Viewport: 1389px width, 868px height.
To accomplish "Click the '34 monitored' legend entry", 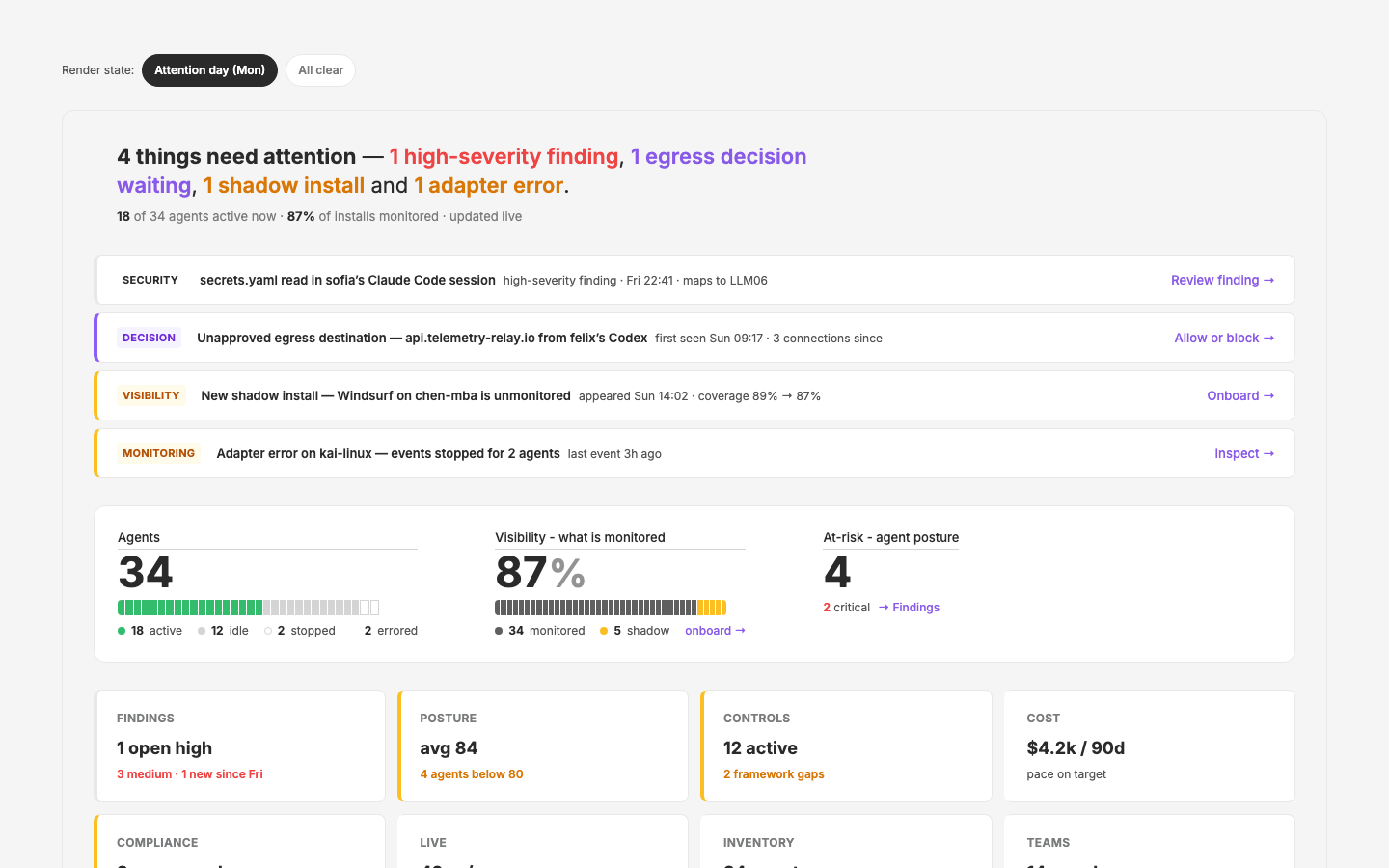I will (540, 631).
